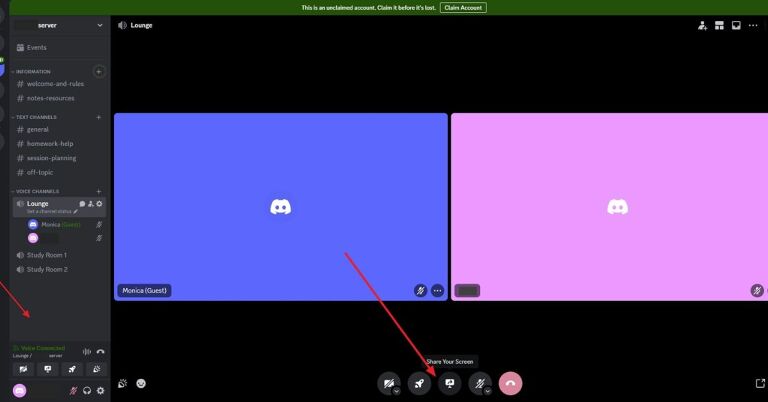The height and width of the screenshot is (402, 768).
Task: Set a channel status for Lounge
Action: click(x=52, y=212)
